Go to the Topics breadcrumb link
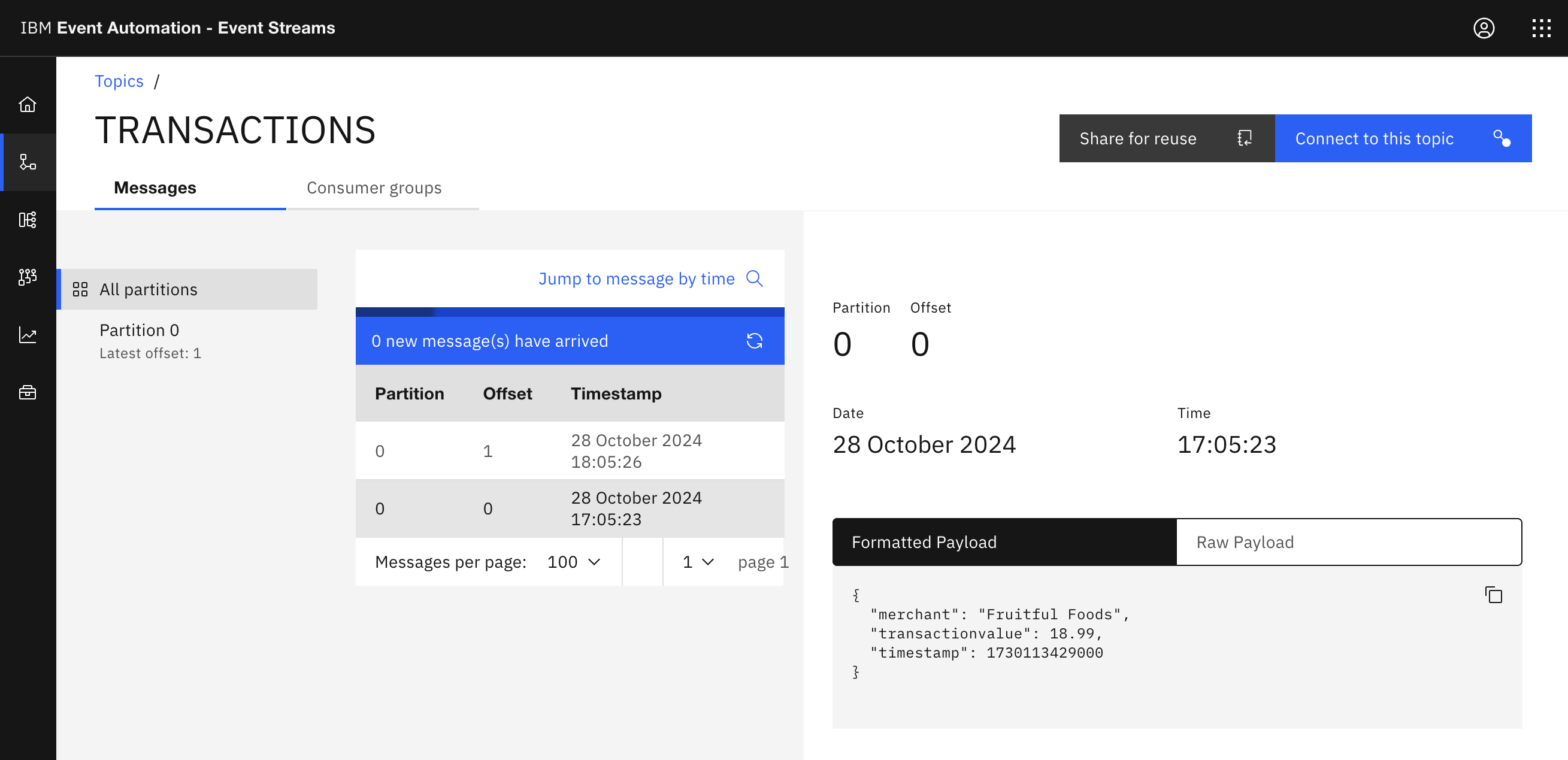The width and height of the screenshot is (1568, 760). [x=119, y=81]
